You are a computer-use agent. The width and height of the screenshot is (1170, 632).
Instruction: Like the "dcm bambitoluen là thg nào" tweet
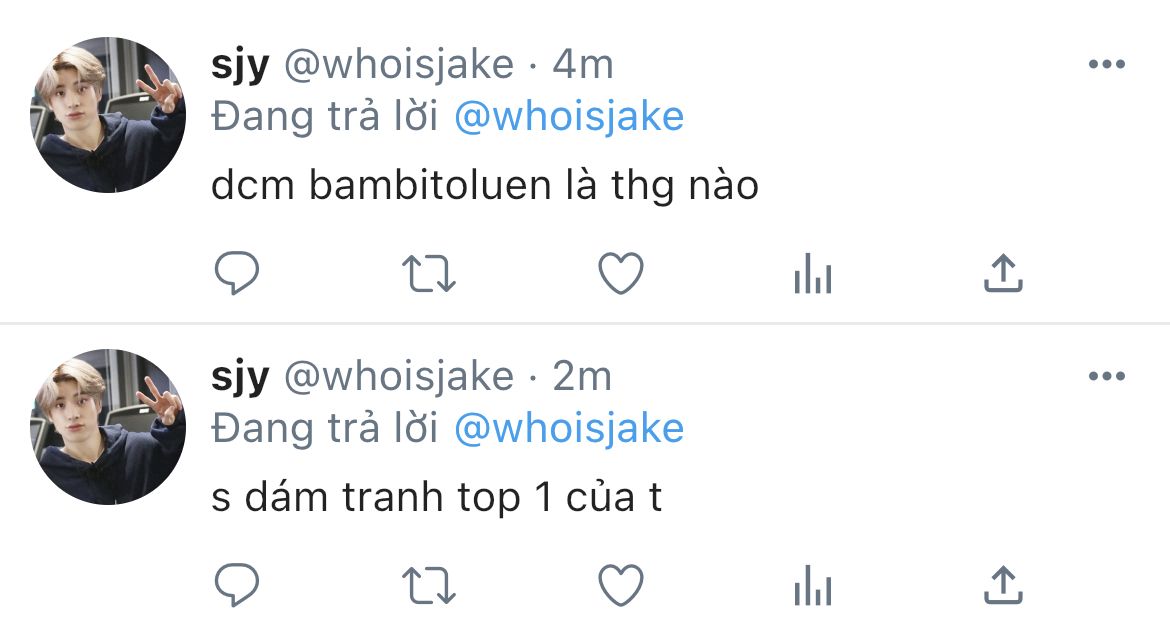pos(621,273)
